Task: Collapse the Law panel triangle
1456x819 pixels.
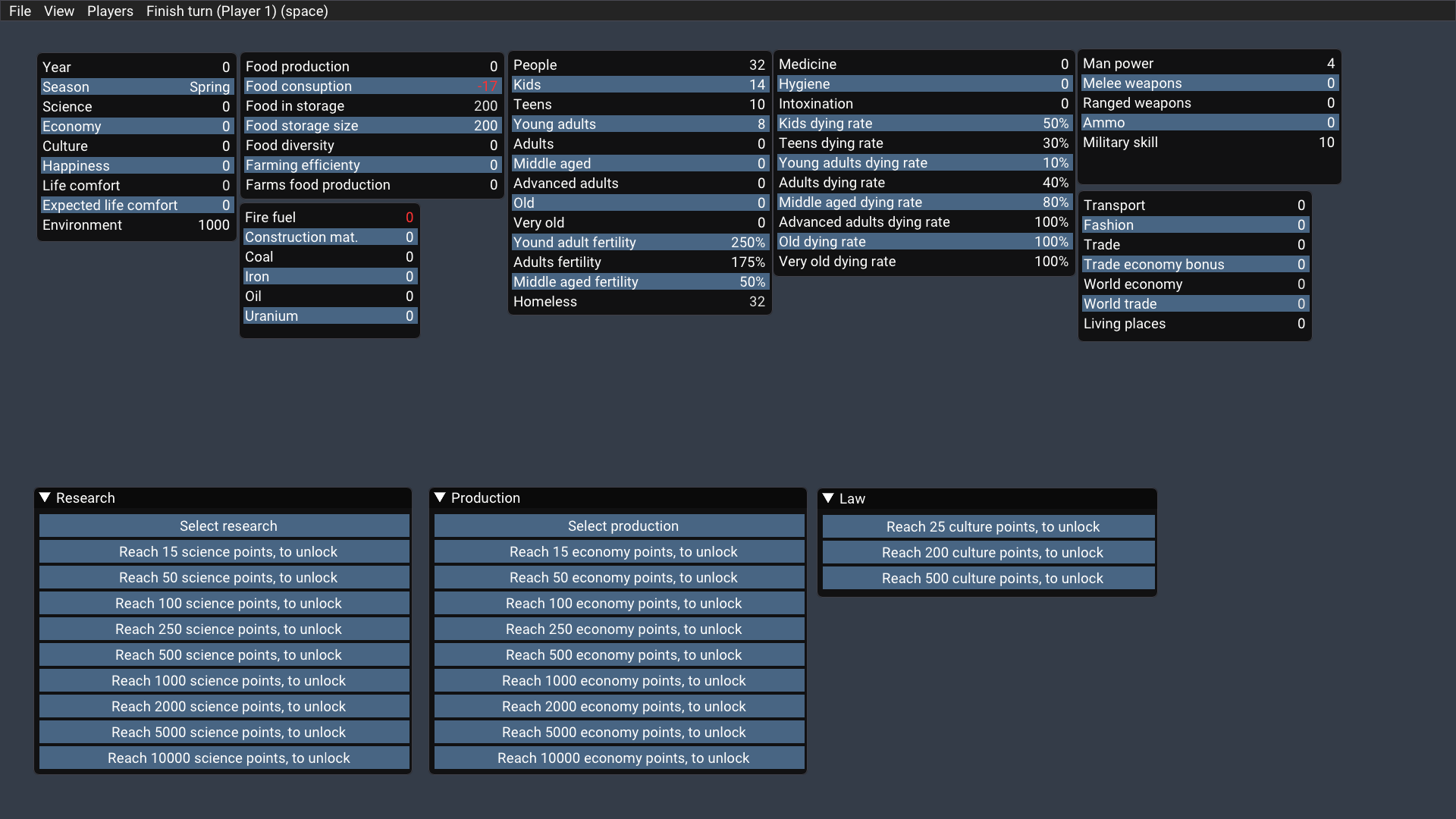Action: click(828, 498)
